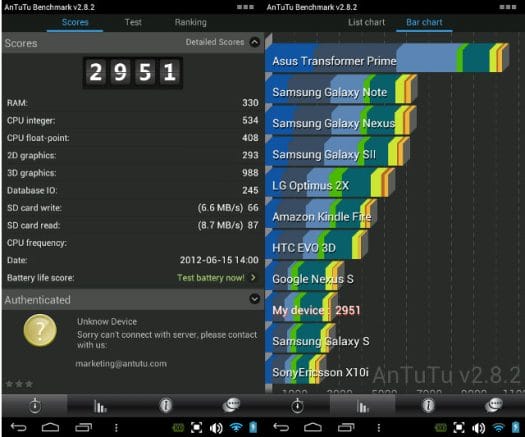Collapse Detailed Scores with chevron icon
The height and width of the screenshot is (437, 525).
coord(255,42)
